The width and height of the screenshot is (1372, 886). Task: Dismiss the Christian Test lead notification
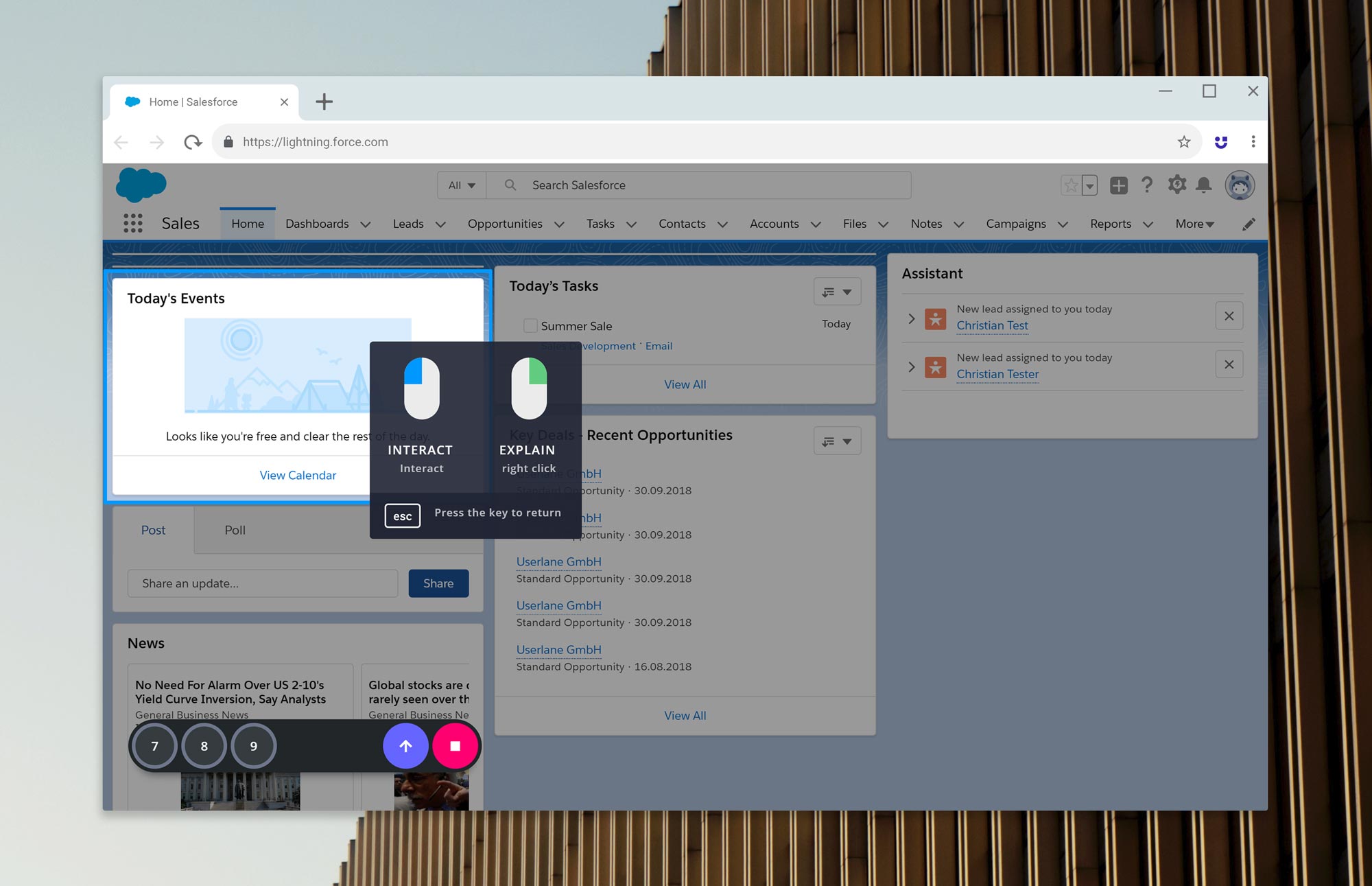coord(1229,316)
